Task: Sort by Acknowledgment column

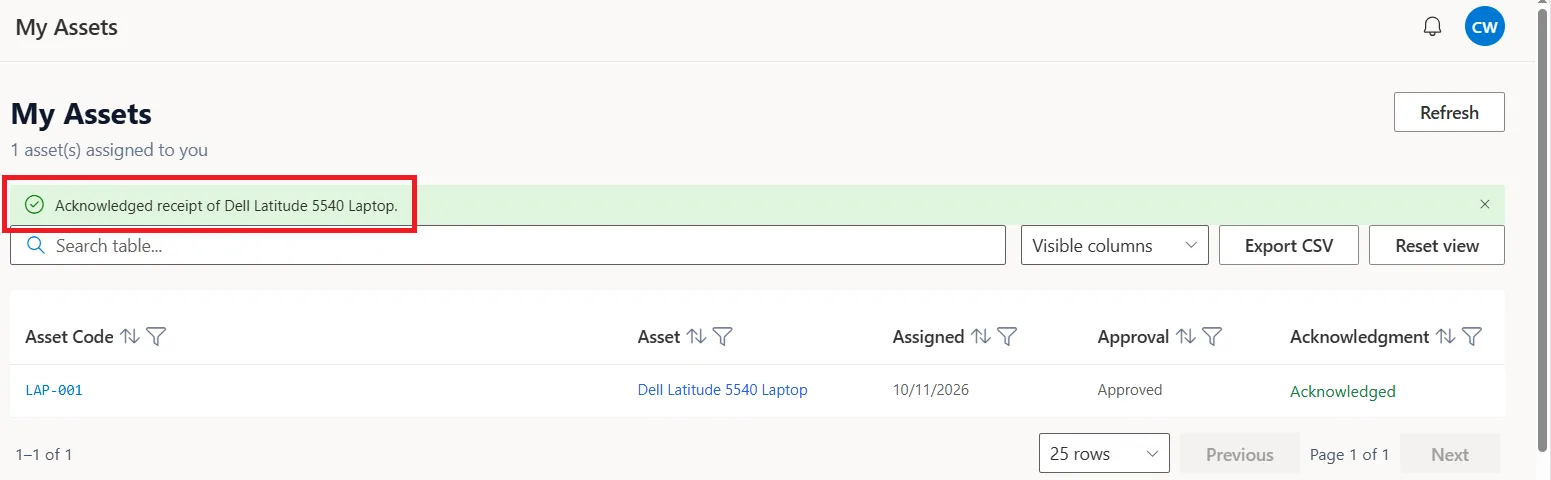Action: click(x=1446, y=337)
